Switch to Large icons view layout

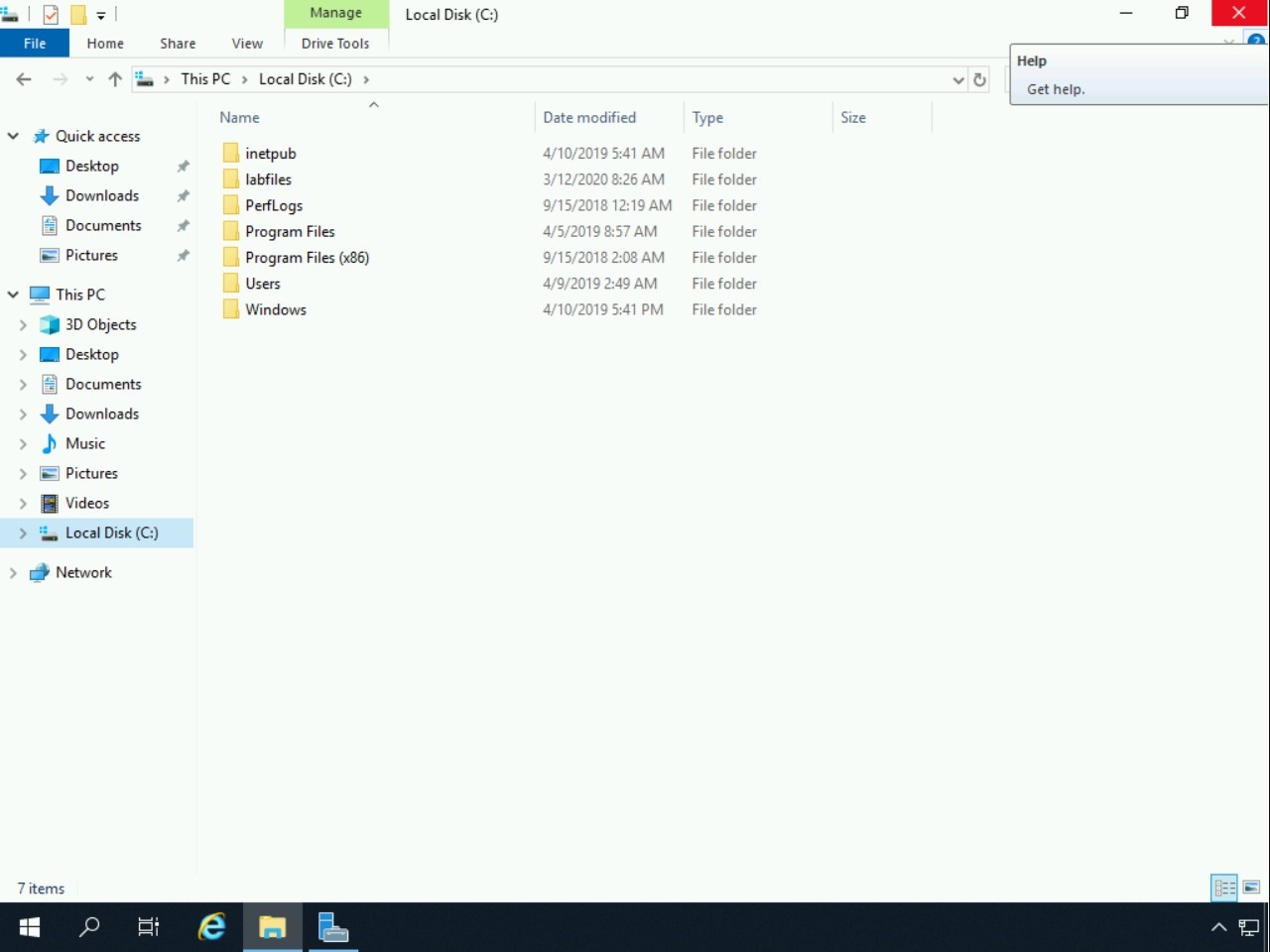pyautogui.click(x=1251, y=888)
